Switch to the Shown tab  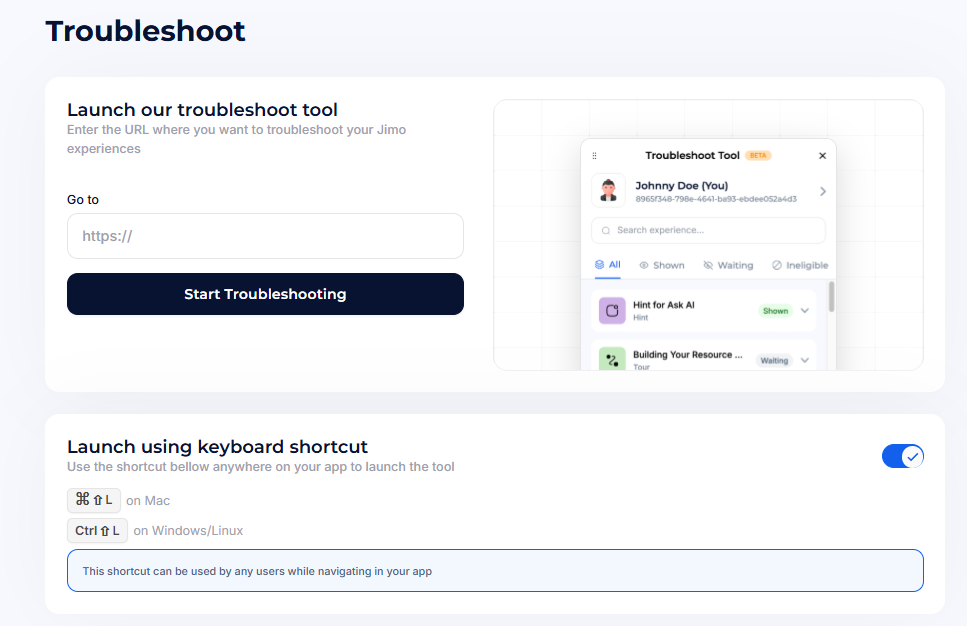(x=662, y=265)
